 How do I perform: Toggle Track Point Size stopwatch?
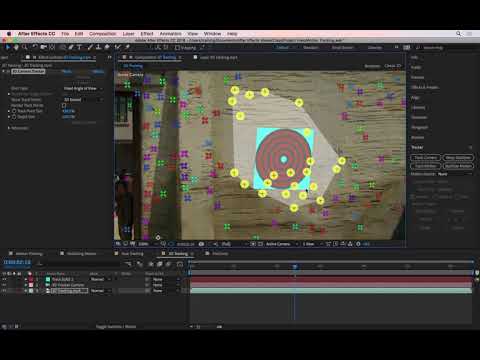coord(14,111)
